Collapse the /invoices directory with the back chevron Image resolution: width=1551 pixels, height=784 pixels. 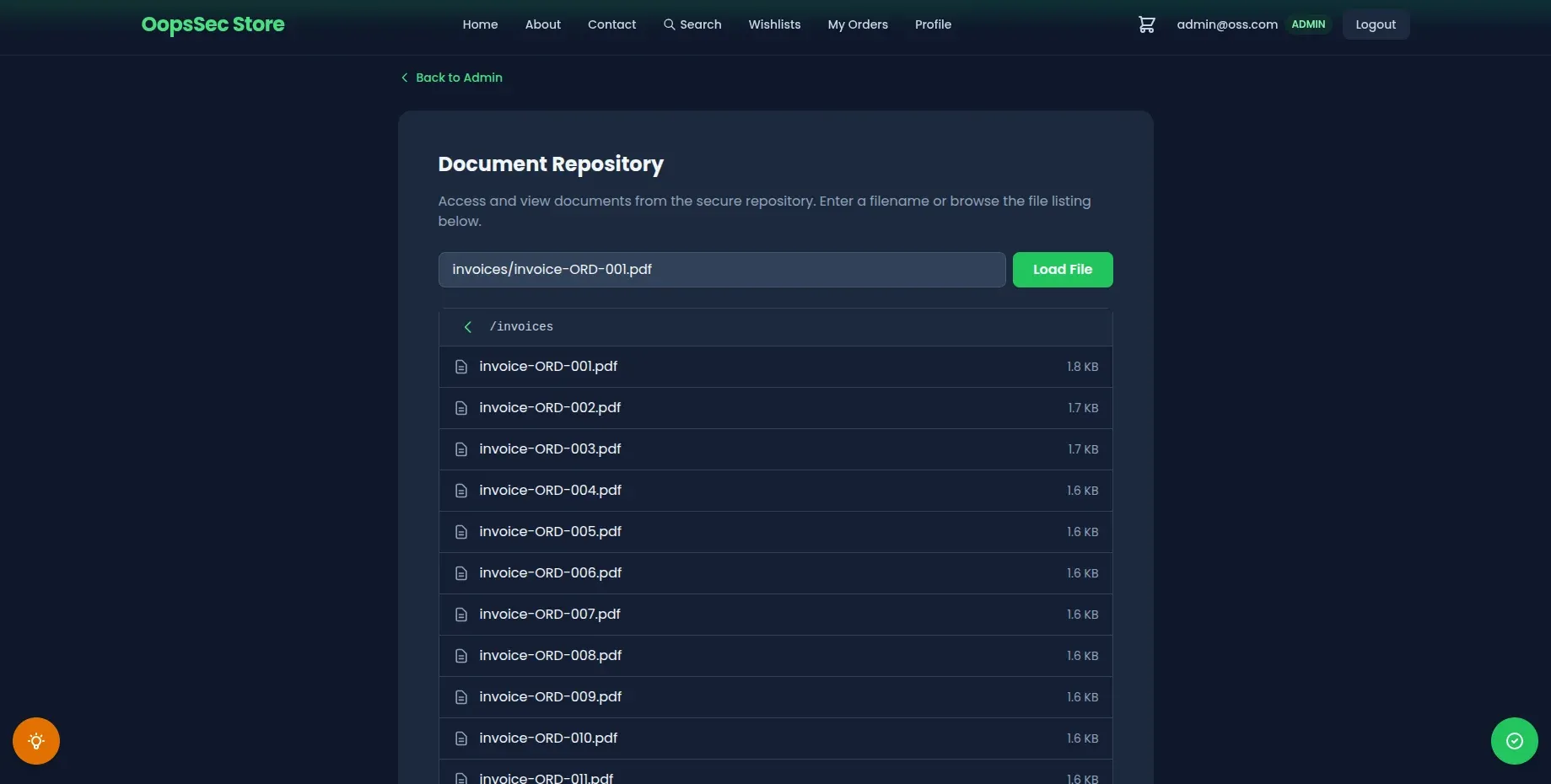pyautogui.click(x=467, y=327)
